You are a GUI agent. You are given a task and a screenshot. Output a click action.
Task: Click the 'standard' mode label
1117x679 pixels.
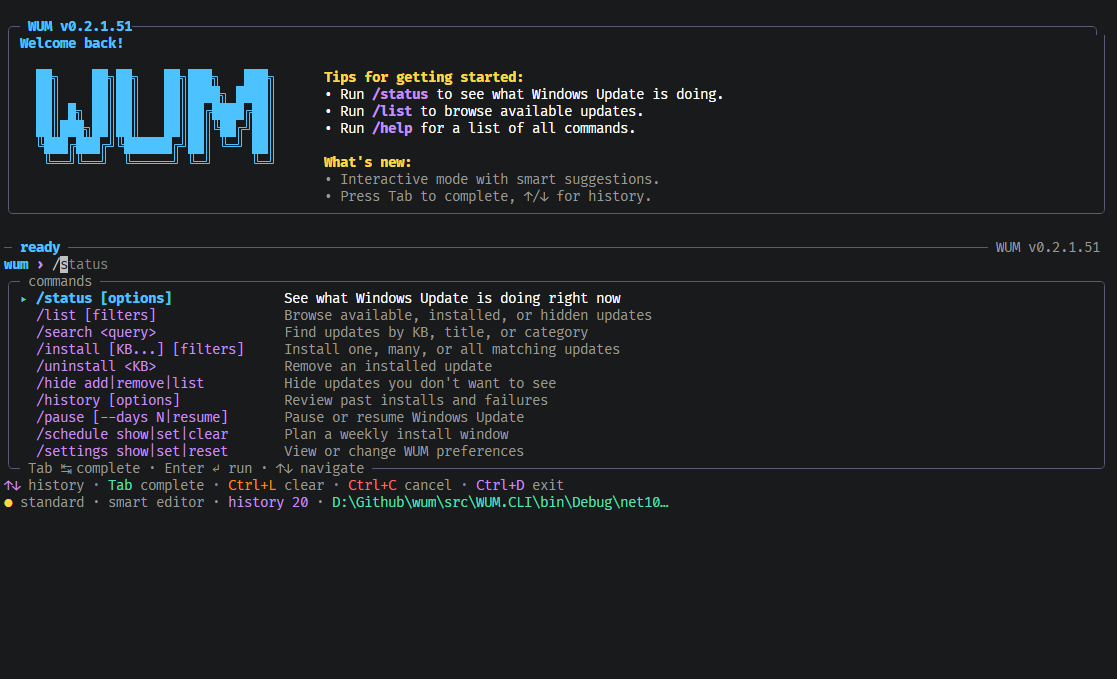click(x=52, y=502)
